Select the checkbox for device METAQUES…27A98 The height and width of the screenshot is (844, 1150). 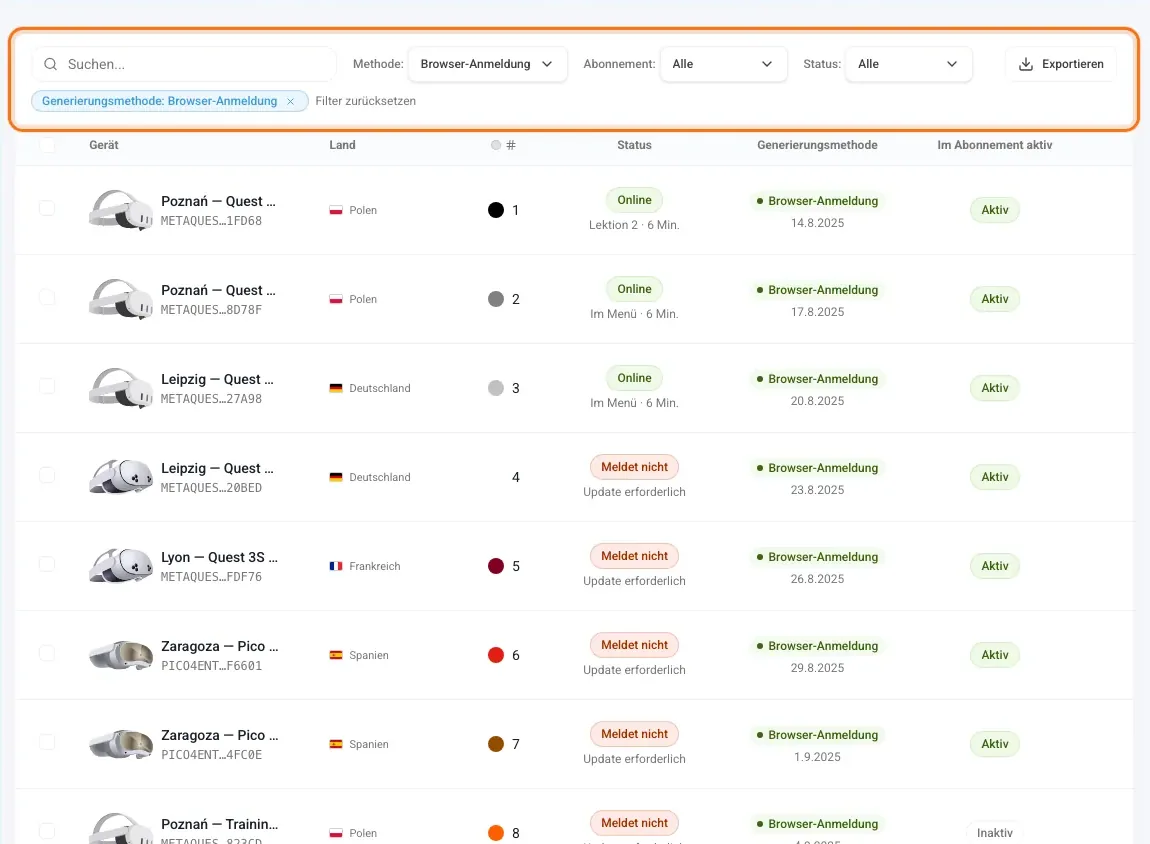tap(47, 386)
